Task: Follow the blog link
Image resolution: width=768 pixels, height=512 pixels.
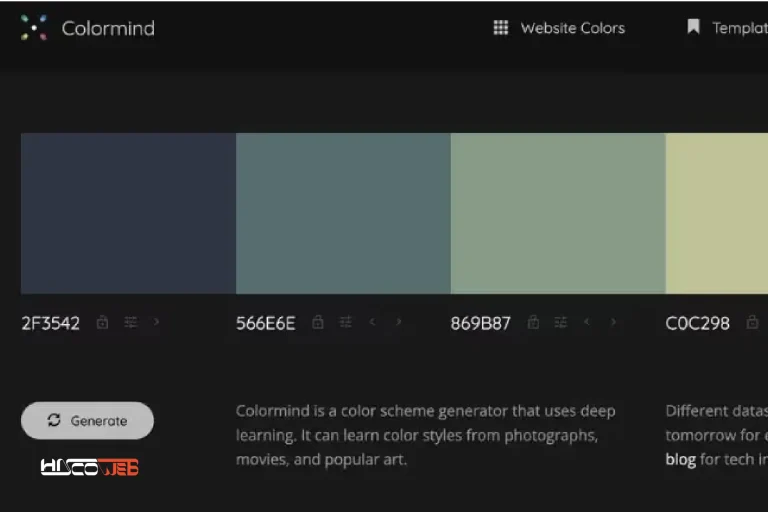Action: [x=680, y=460]
